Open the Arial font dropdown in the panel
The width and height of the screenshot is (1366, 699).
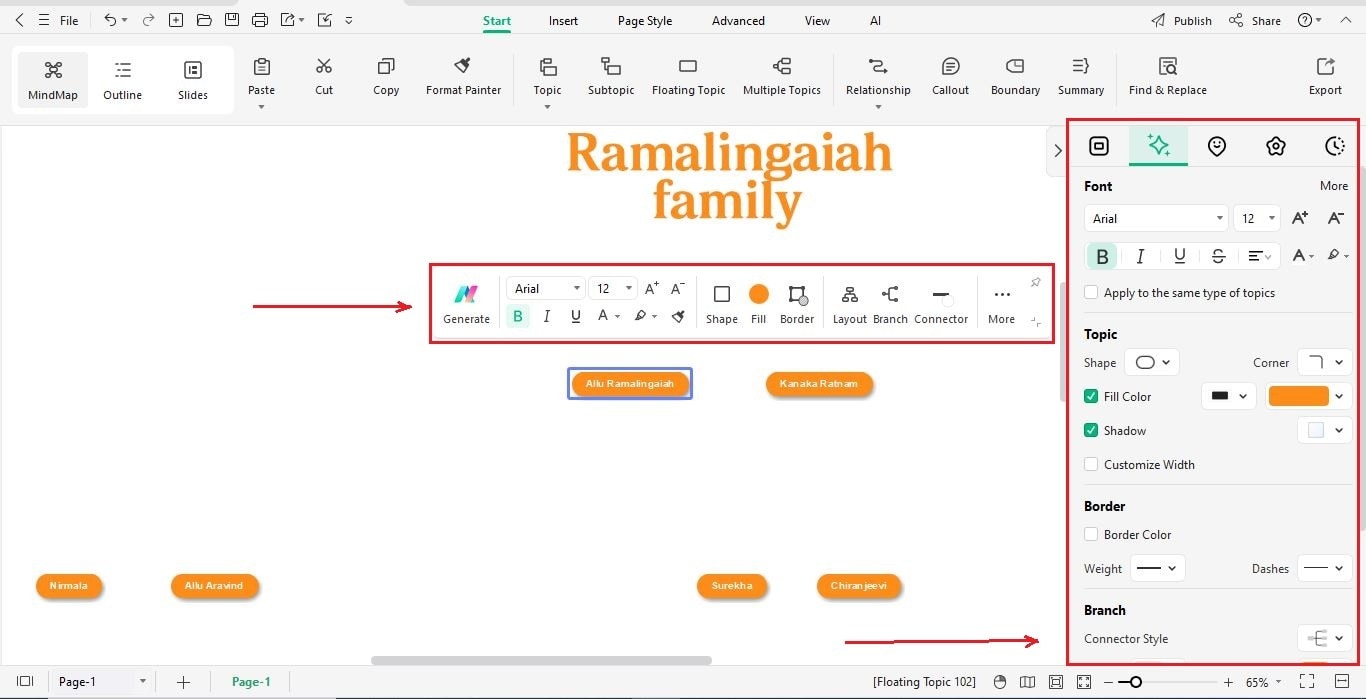(x=1155, y=218)
